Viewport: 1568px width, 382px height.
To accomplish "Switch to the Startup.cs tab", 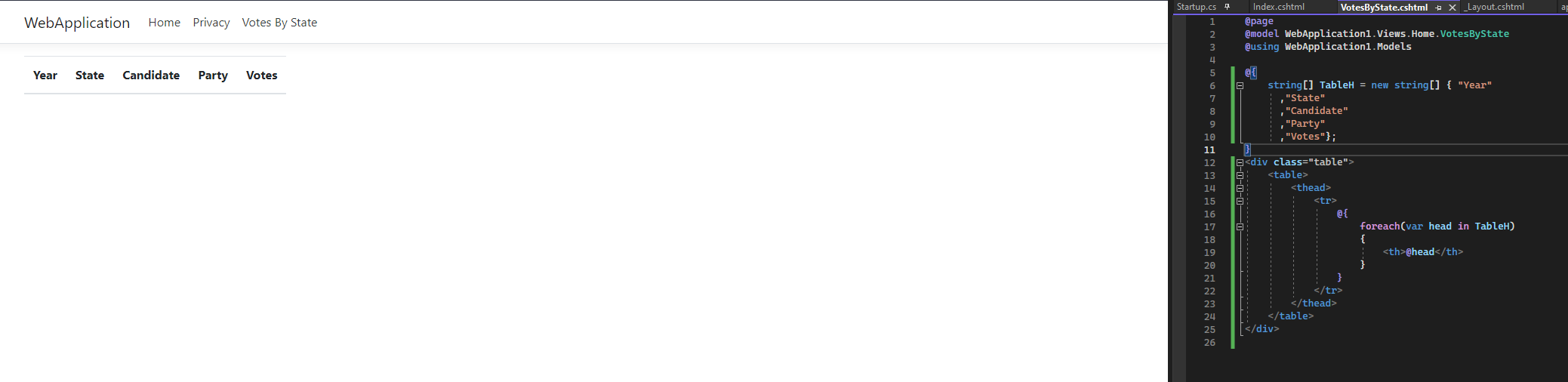I will point(1196,7).
